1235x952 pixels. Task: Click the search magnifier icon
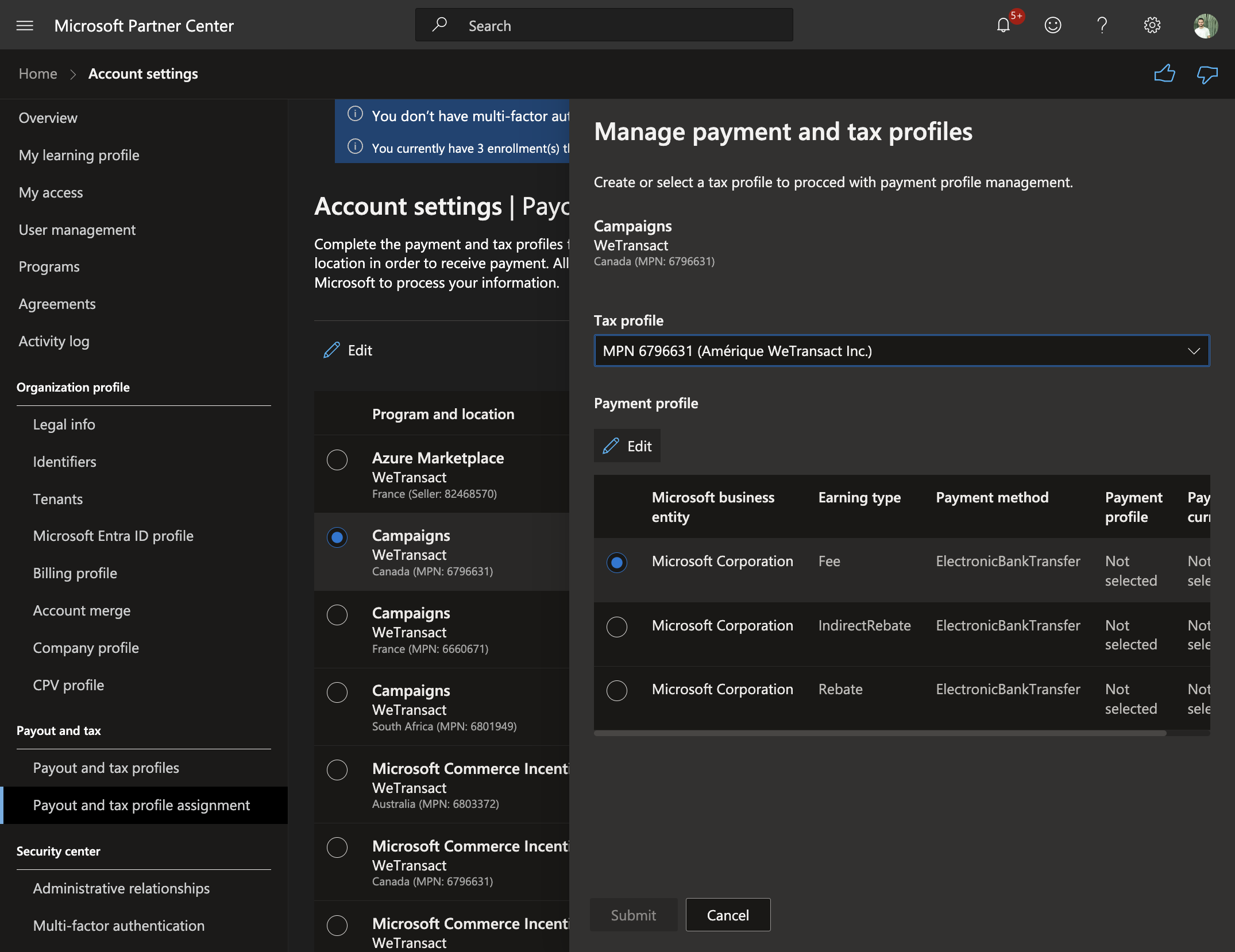click(439, 25)
